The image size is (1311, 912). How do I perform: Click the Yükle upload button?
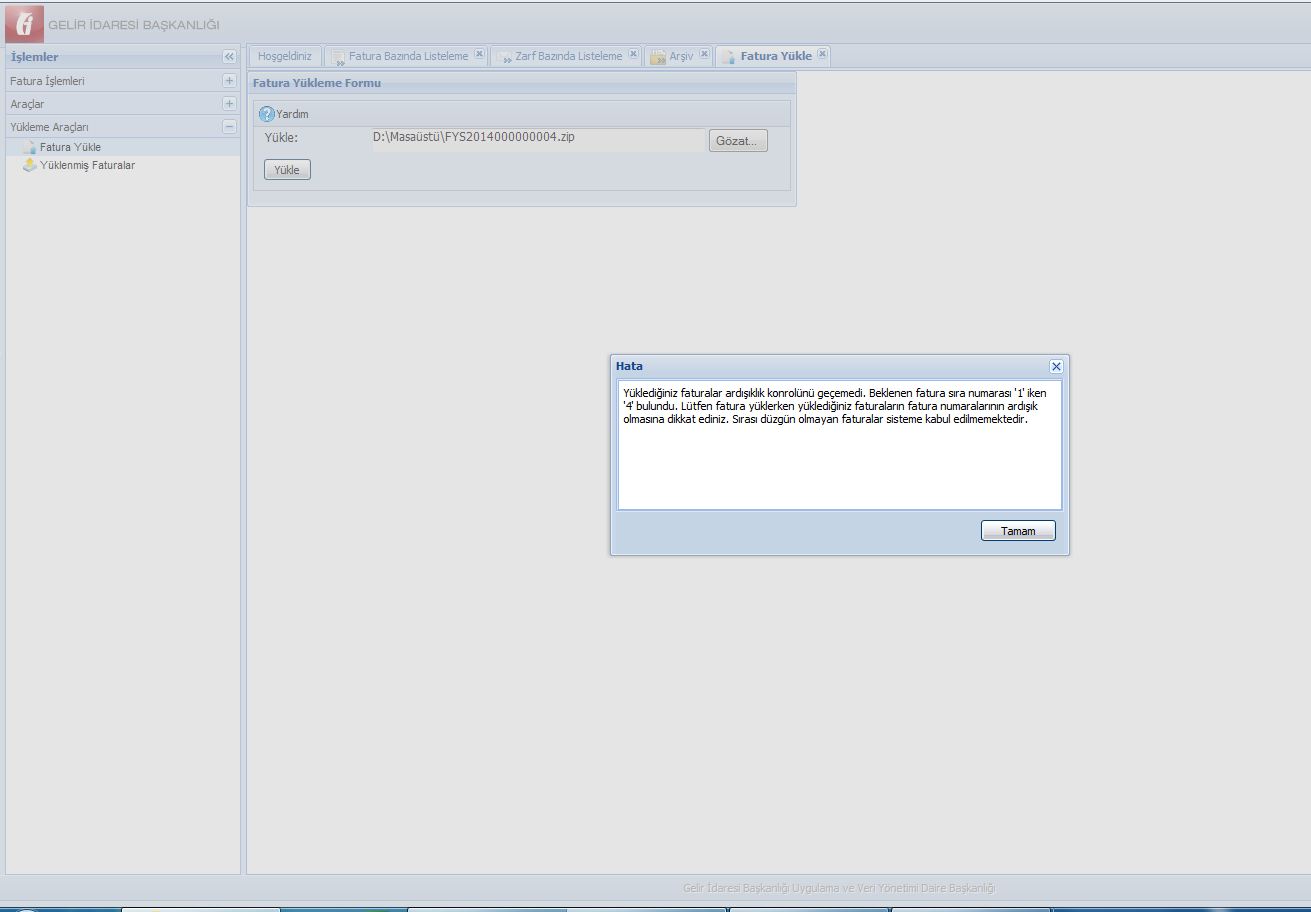287,170
